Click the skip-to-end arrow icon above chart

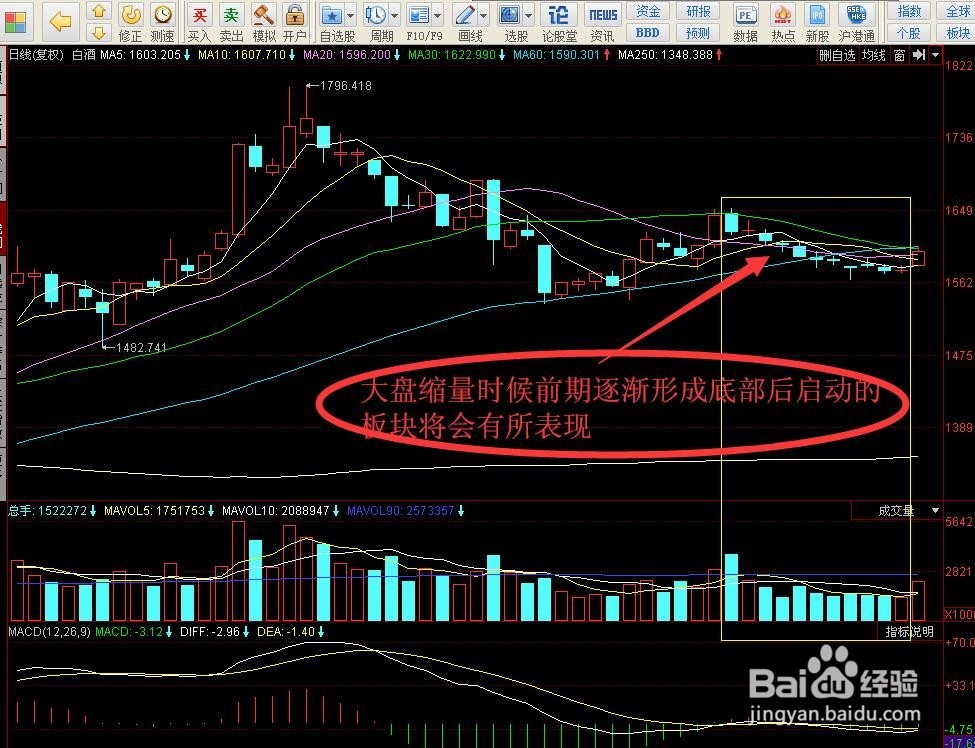pos(919,55)
